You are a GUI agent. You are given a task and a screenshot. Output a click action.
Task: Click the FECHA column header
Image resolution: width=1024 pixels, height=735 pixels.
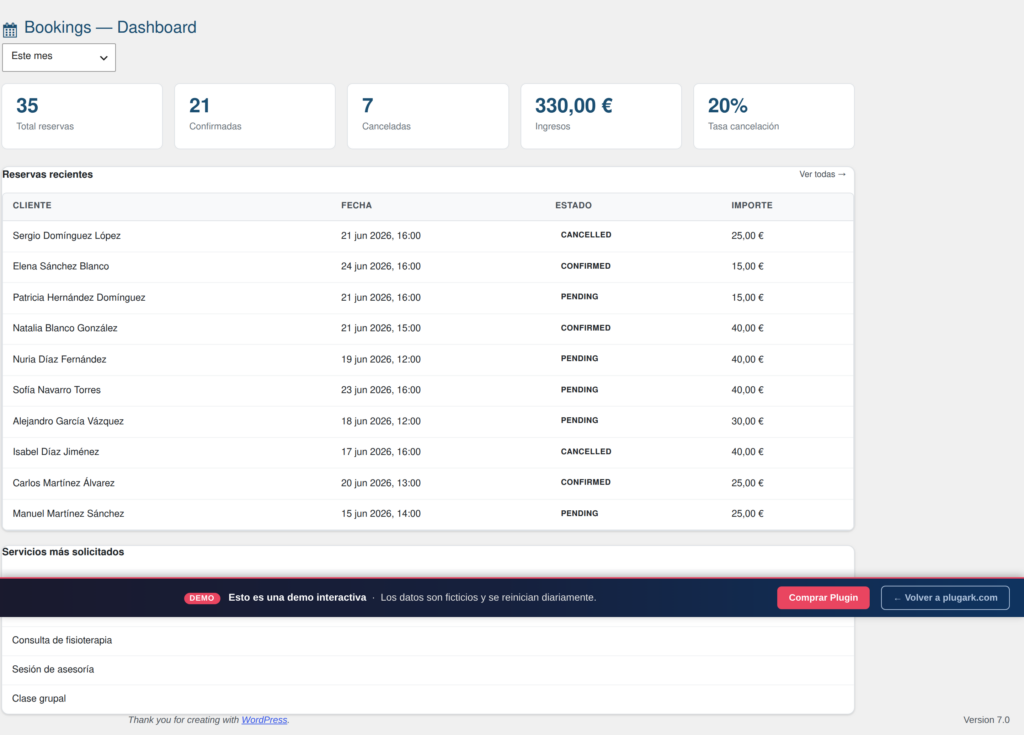click(x=357, y=205)
